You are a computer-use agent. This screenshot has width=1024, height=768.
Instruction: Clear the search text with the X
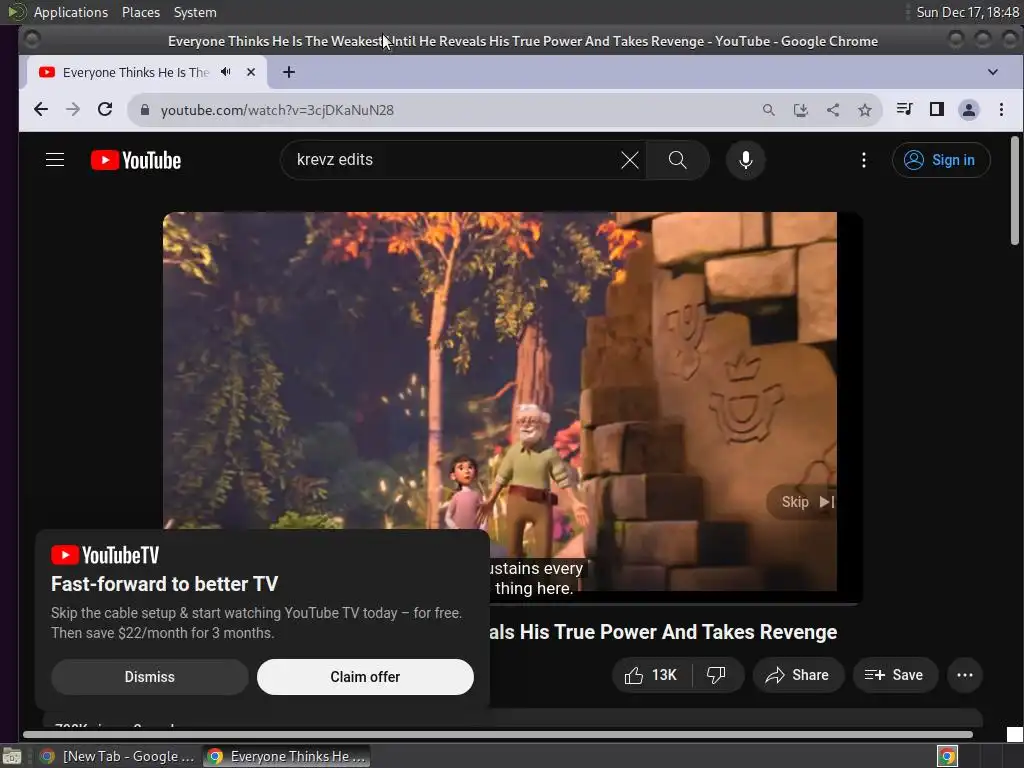630,160
